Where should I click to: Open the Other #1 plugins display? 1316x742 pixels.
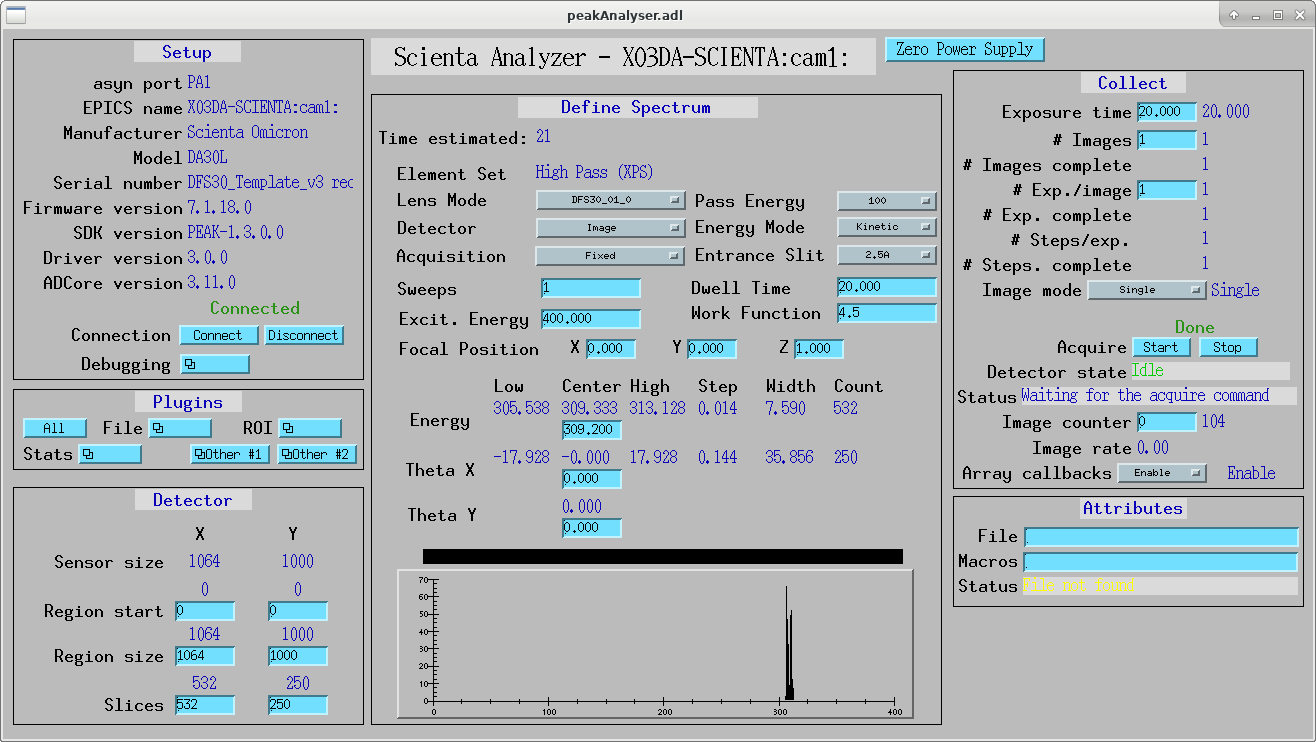click(231, 454)
